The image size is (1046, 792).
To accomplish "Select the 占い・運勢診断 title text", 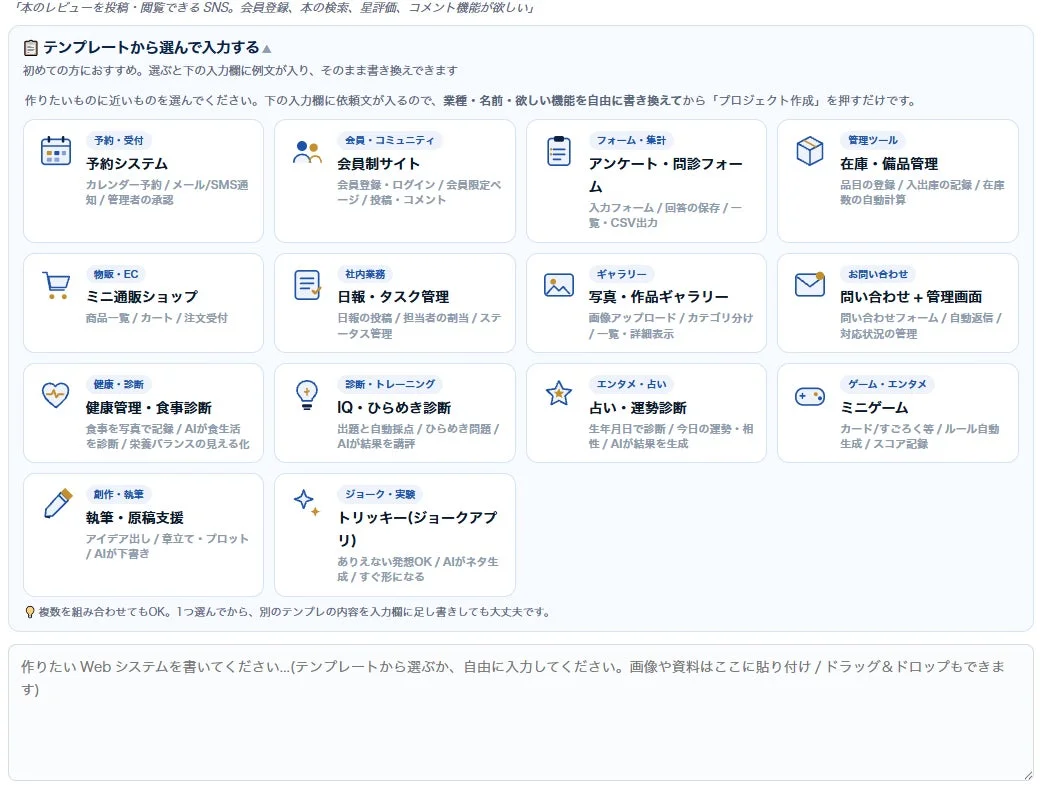I will (x=638, y=407).
